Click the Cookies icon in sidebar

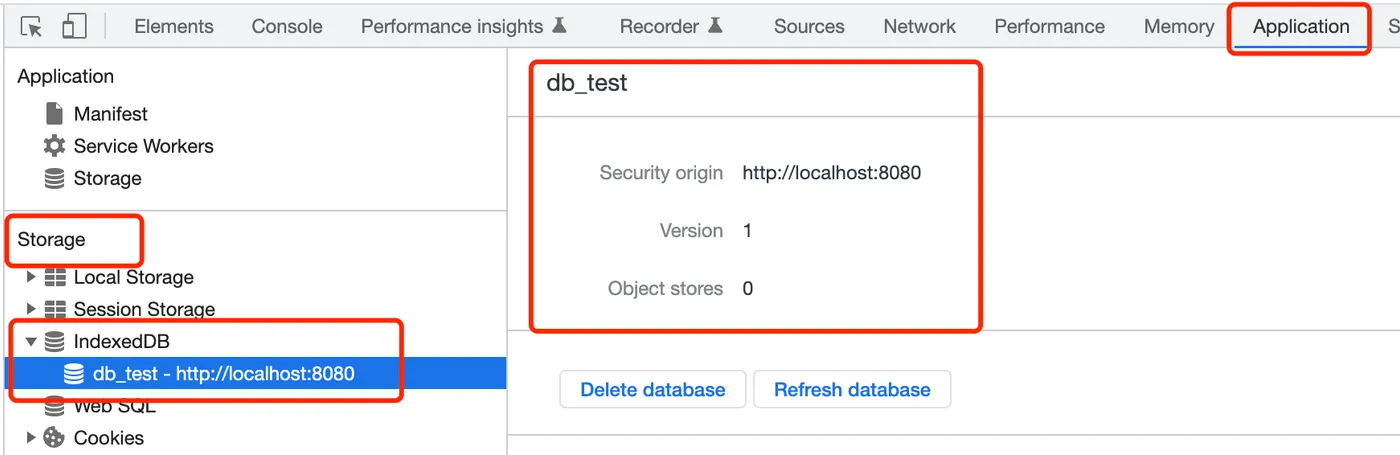pos(56,438)
